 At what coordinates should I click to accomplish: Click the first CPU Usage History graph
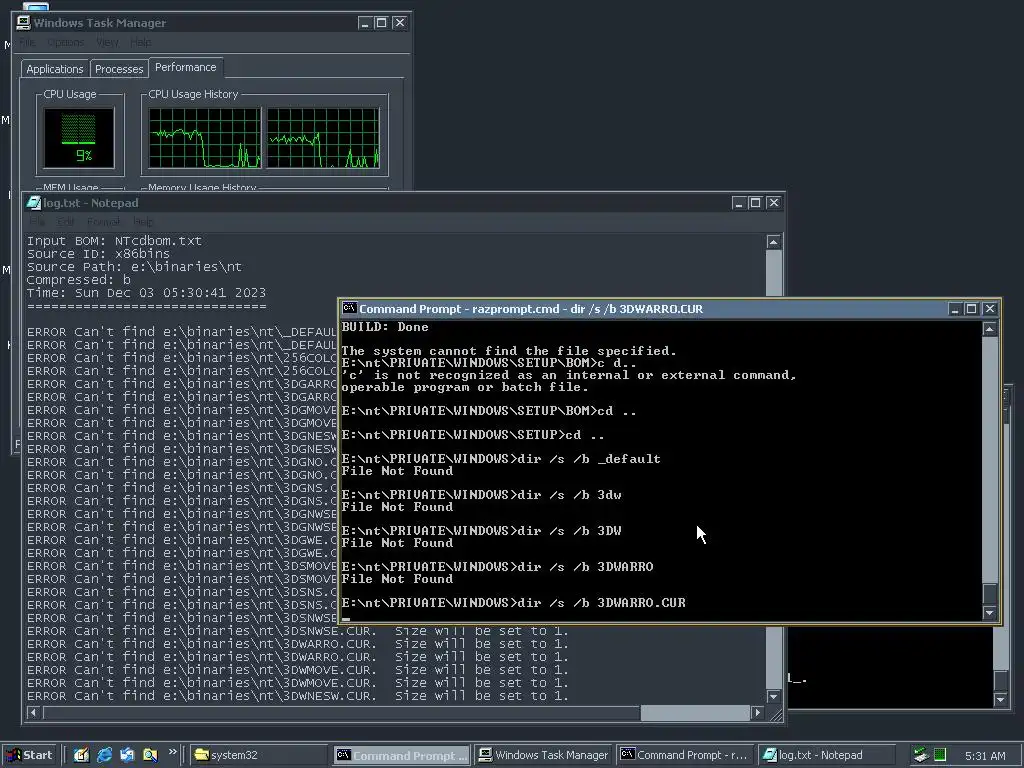tap(204, 138)
